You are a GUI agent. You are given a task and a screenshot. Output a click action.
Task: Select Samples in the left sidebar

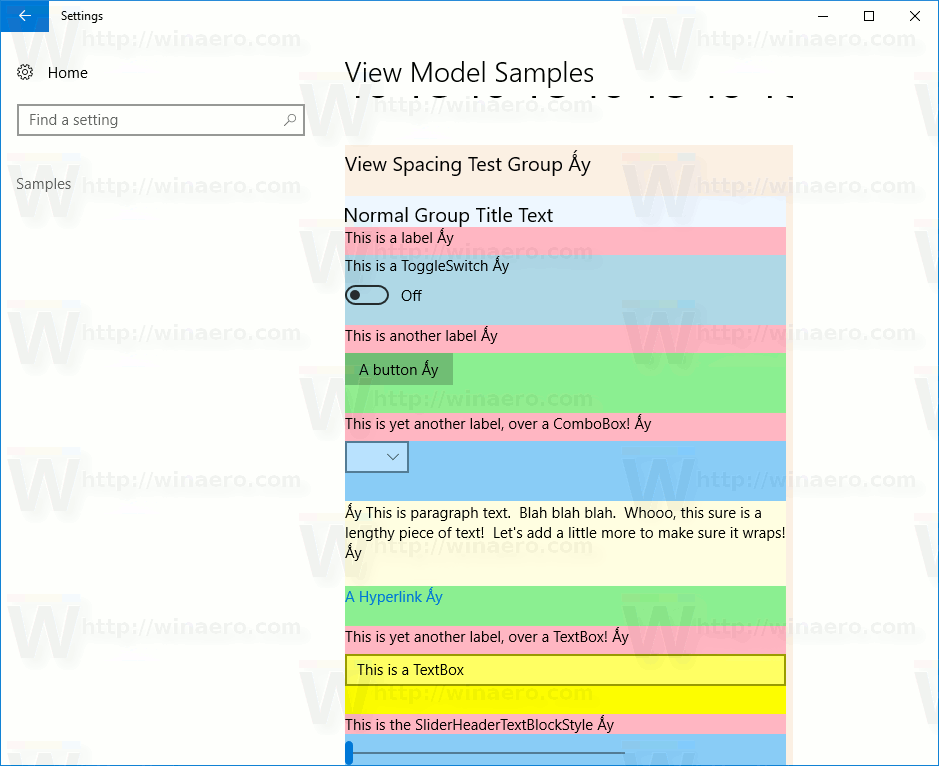click(x=44, y=183)
